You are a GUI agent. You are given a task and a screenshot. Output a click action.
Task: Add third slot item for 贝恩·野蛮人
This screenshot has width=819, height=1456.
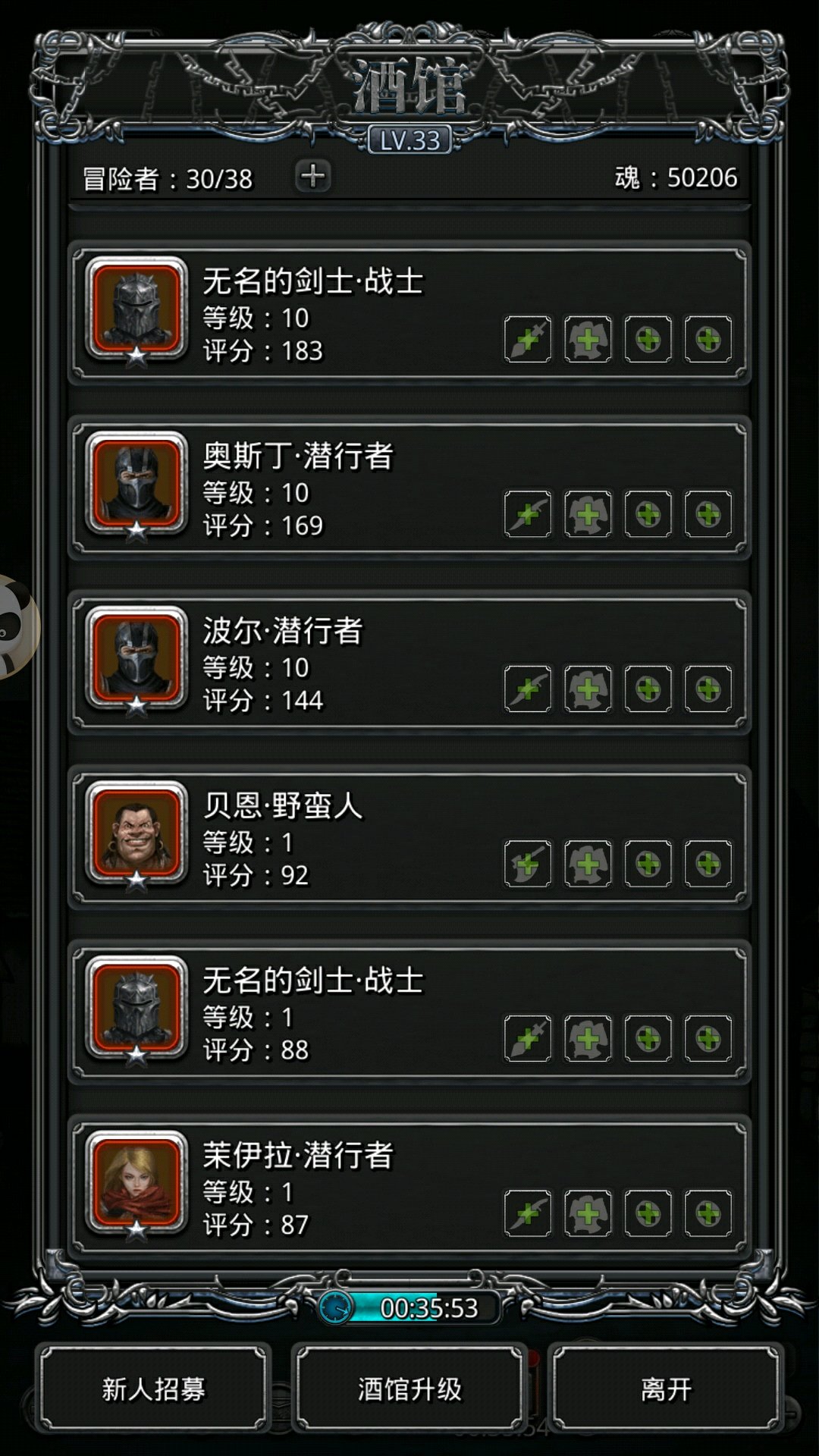tap(648, 863)
